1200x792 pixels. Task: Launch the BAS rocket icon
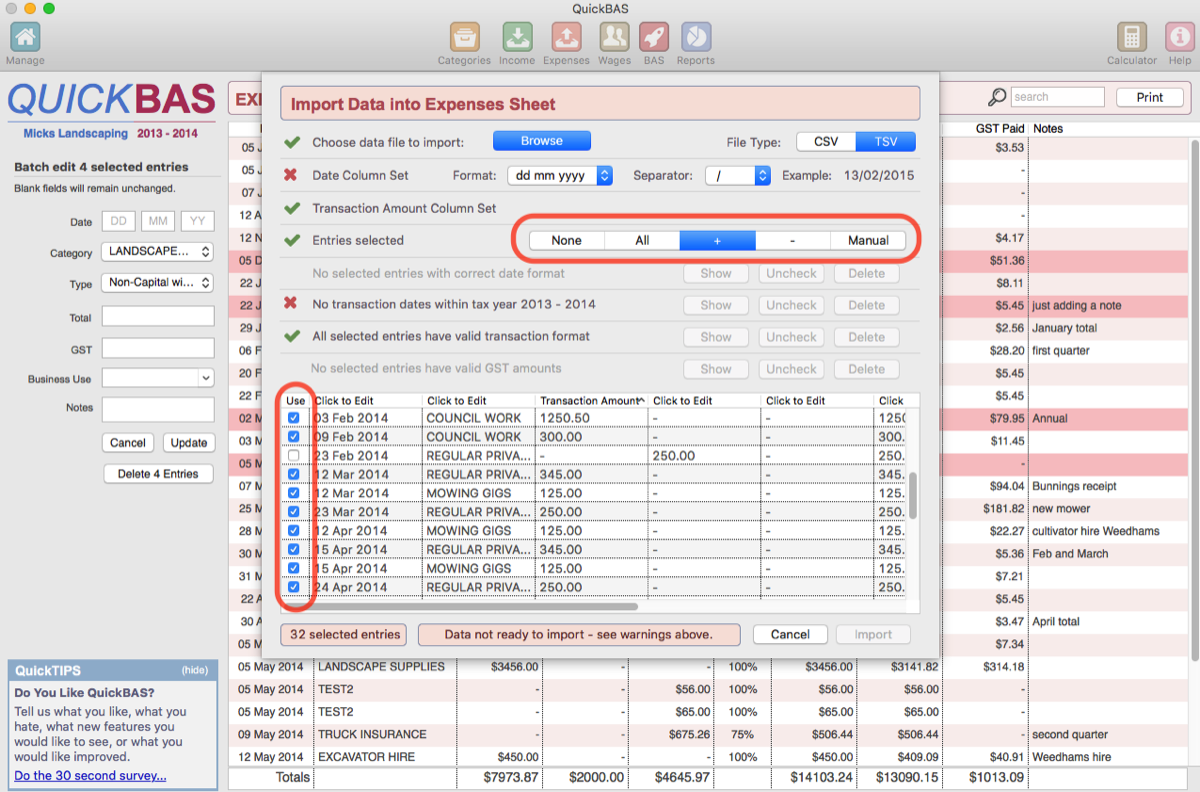654,38
